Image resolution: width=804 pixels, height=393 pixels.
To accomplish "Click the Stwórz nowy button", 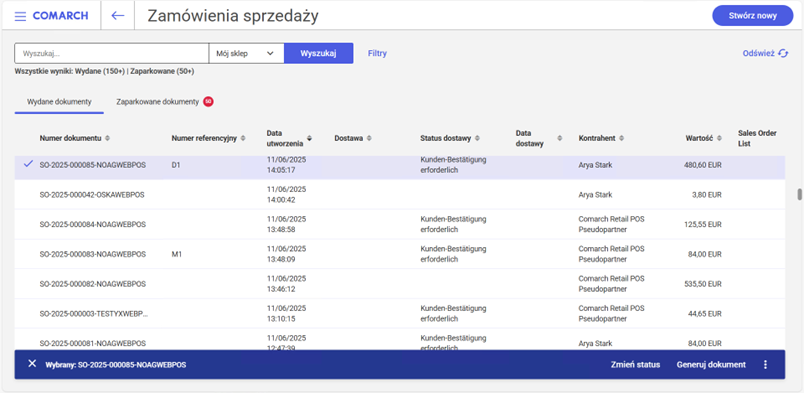I will (x=753, y=16).
